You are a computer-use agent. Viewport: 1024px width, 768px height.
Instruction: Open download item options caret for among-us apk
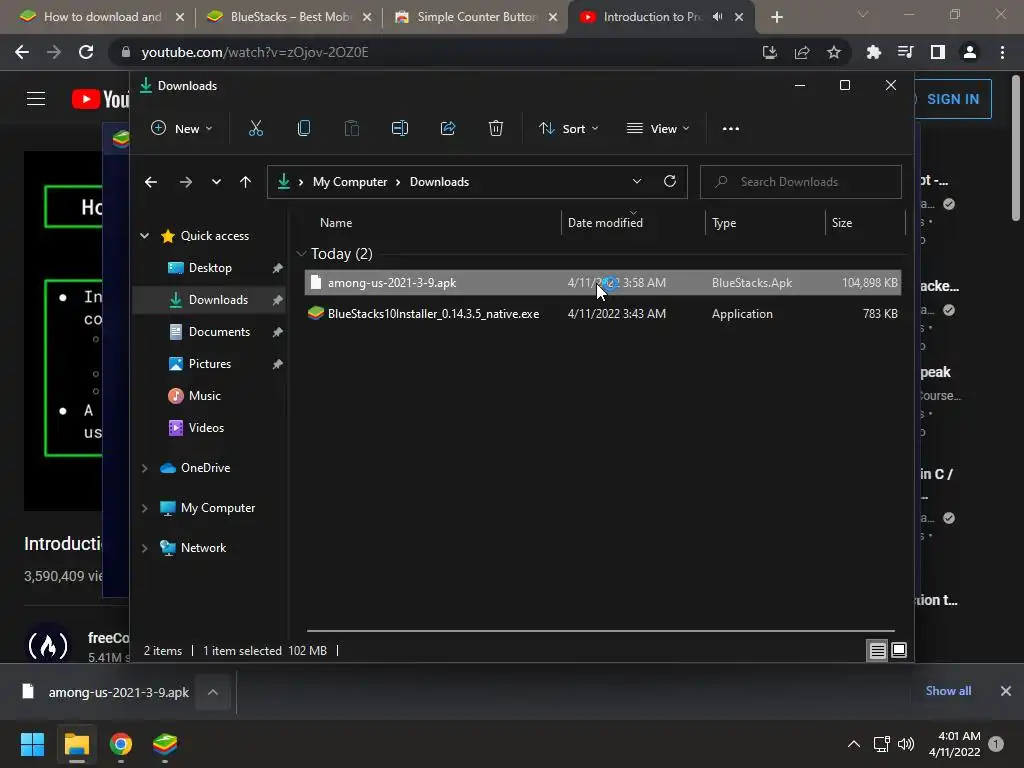pyautogui.click(x=213, y=692)
